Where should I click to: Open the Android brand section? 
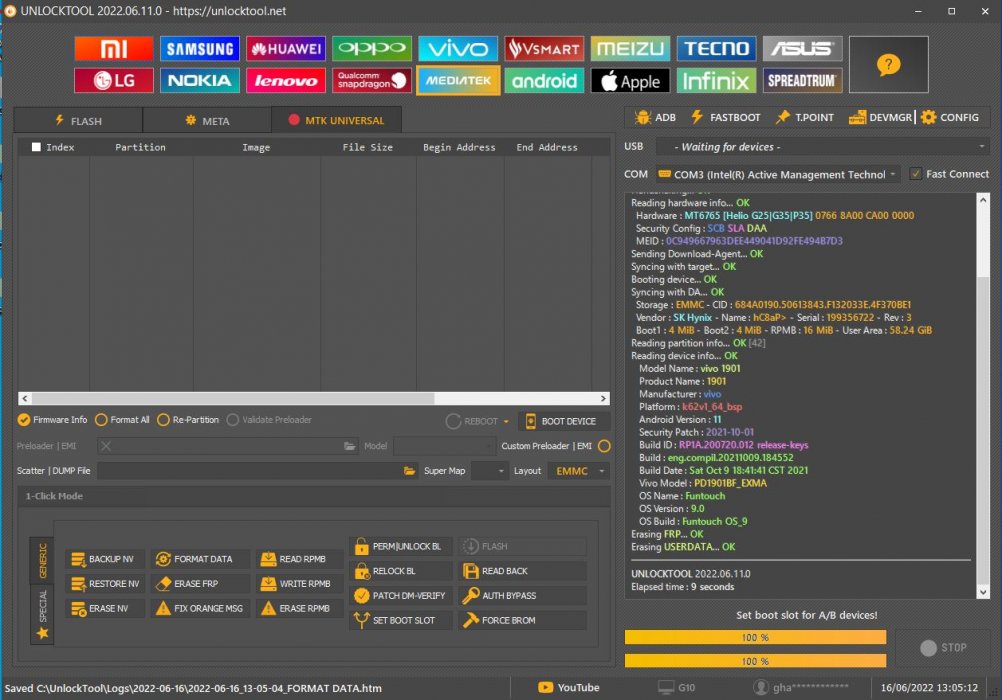[x=544, y=81]
